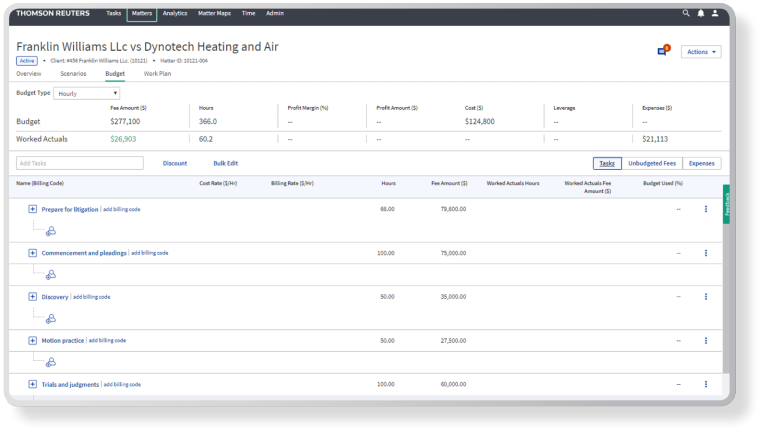768x432 pixels.
Task: Open kebab menu for Prepare for litigation
Action: click(706, 209)
